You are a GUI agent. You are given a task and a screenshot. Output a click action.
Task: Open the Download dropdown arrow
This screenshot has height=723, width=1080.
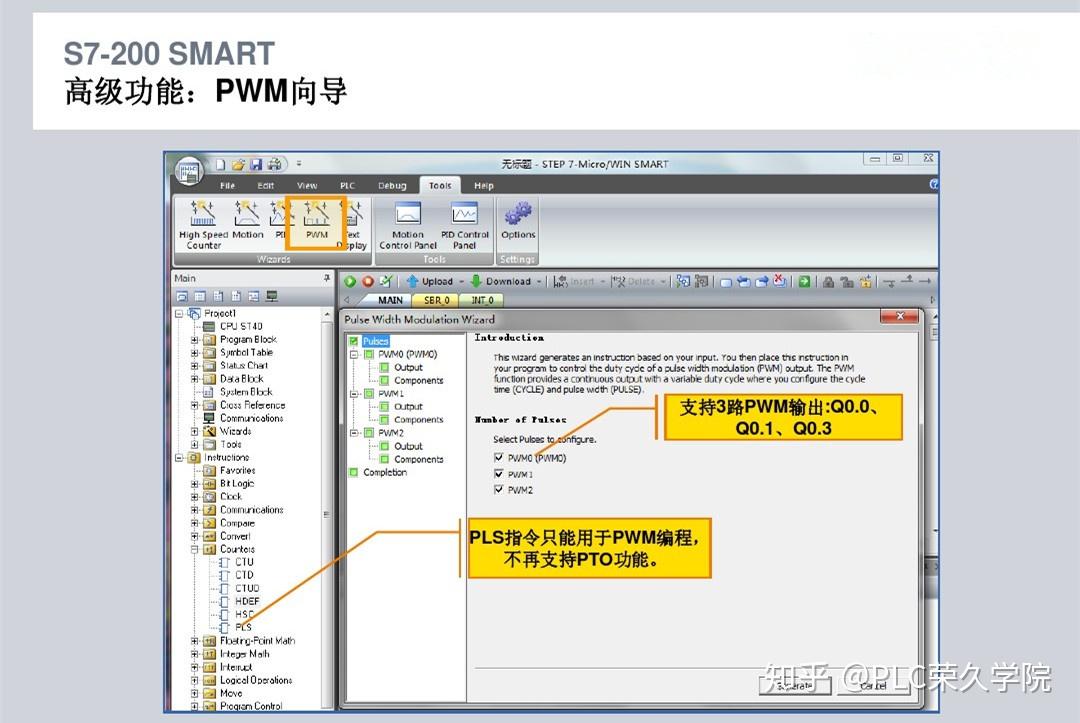coord(539,281)
